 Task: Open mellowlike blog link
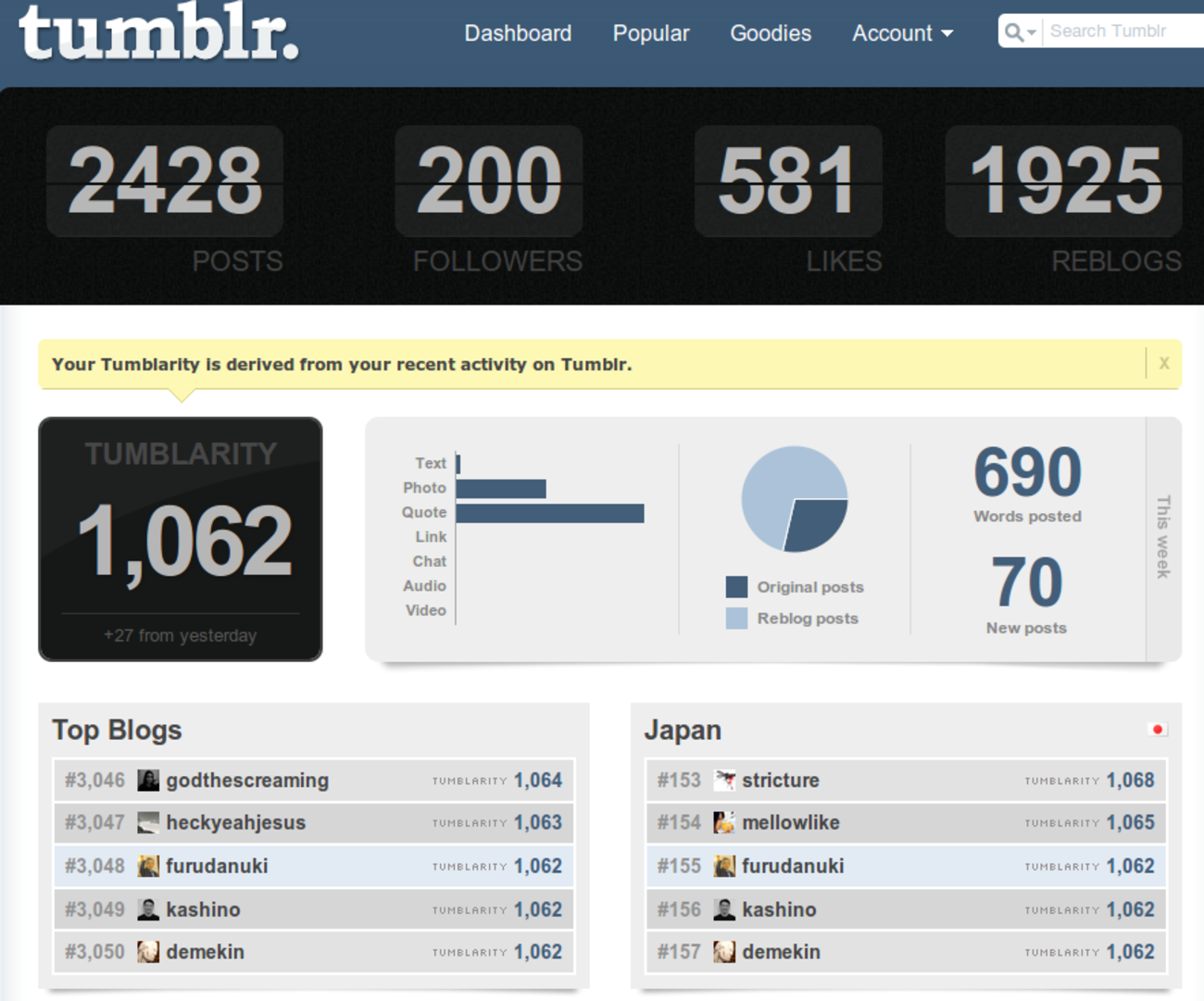791,822
